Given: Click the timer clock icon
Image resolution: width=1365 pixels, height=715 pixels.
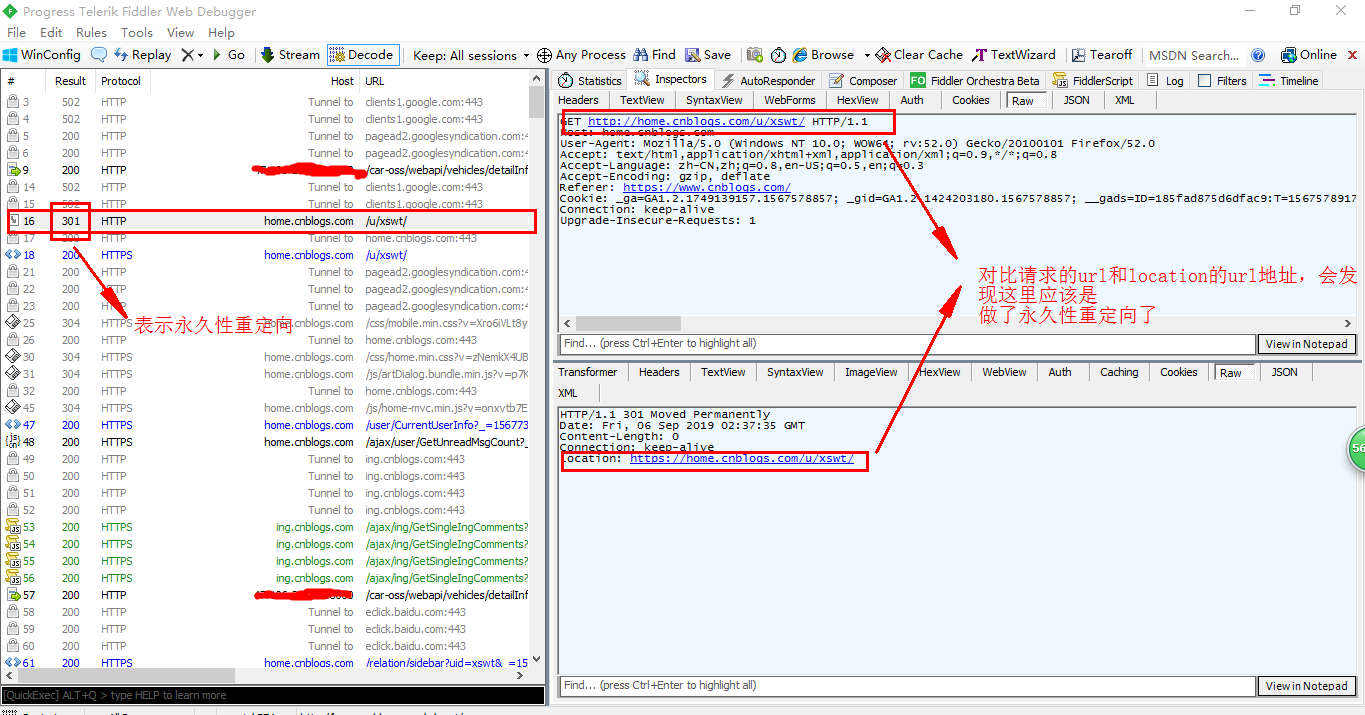Looking at the screenshot, I should pyautogui.click(x=778, y=55).
